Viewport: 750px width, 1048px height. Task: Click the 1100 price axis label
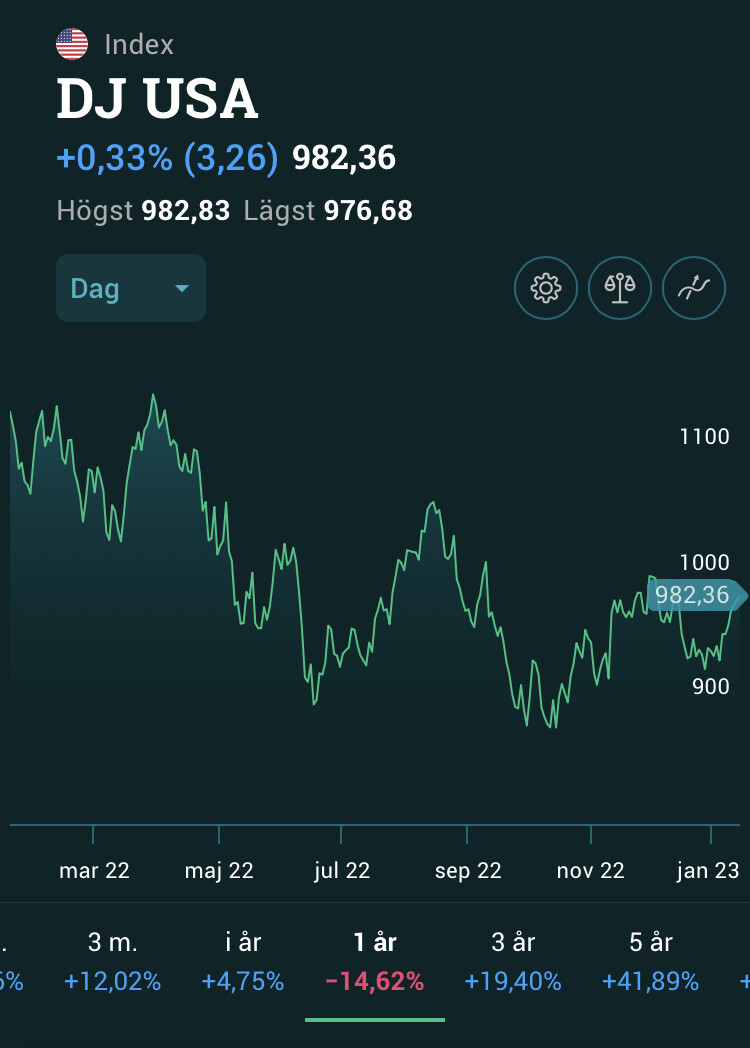[704, 436]
